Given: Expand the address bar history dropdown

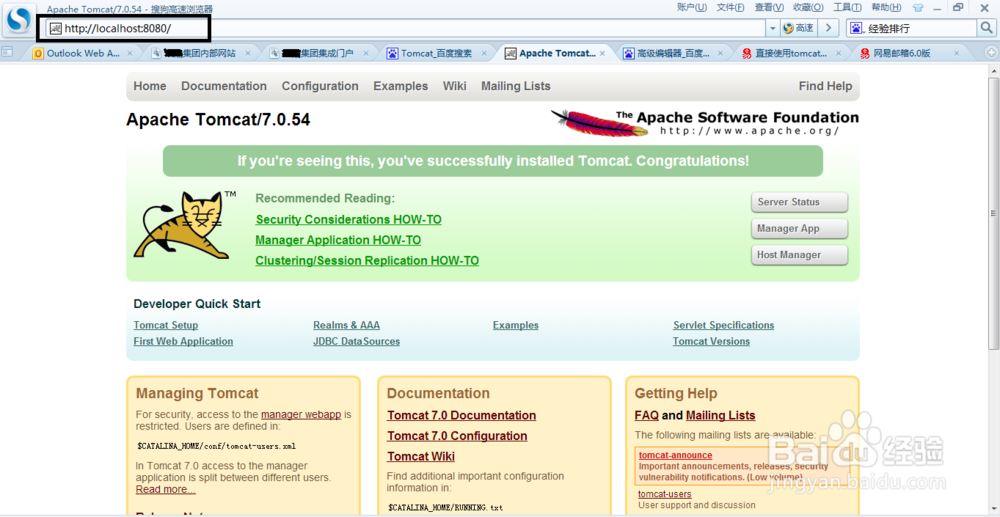Looking at the screenshot, I should pyautogui.click(x=772, y=28).
